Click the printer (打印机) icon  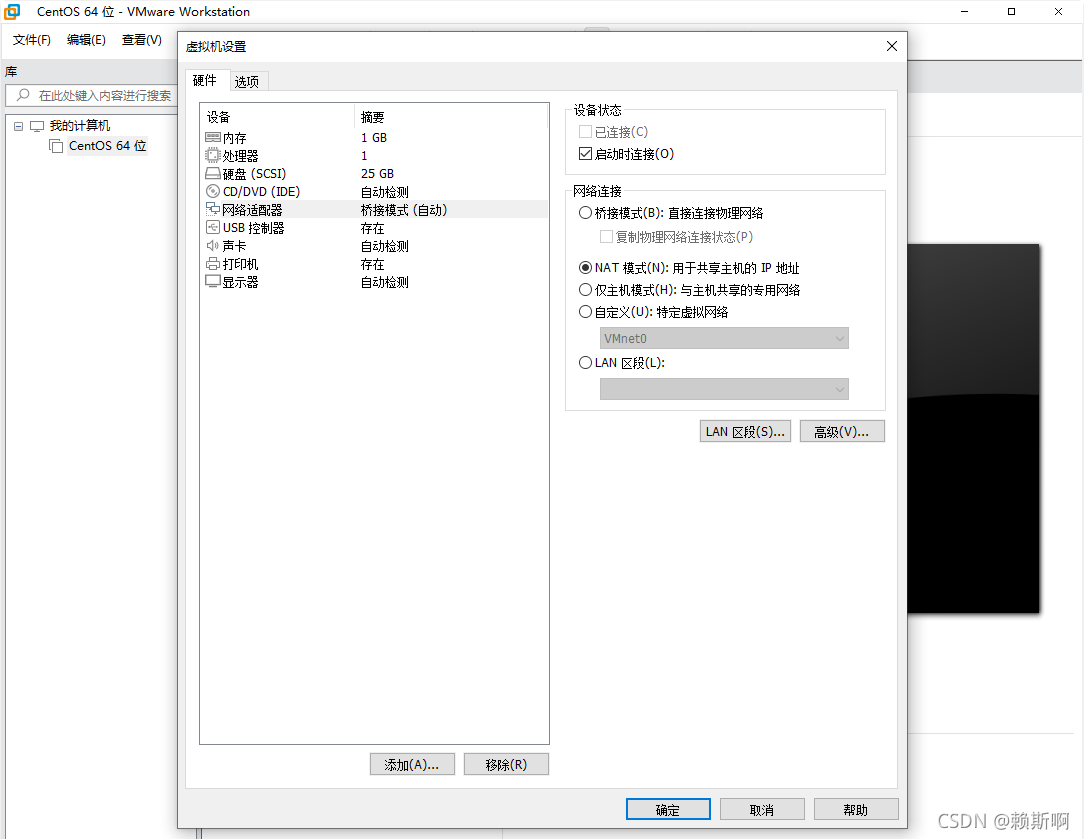(213, 263)
